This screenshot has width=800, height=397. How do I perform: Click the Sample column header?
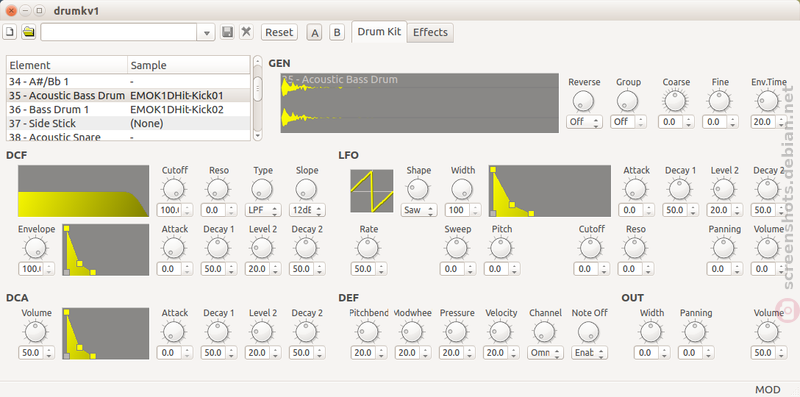189,65
